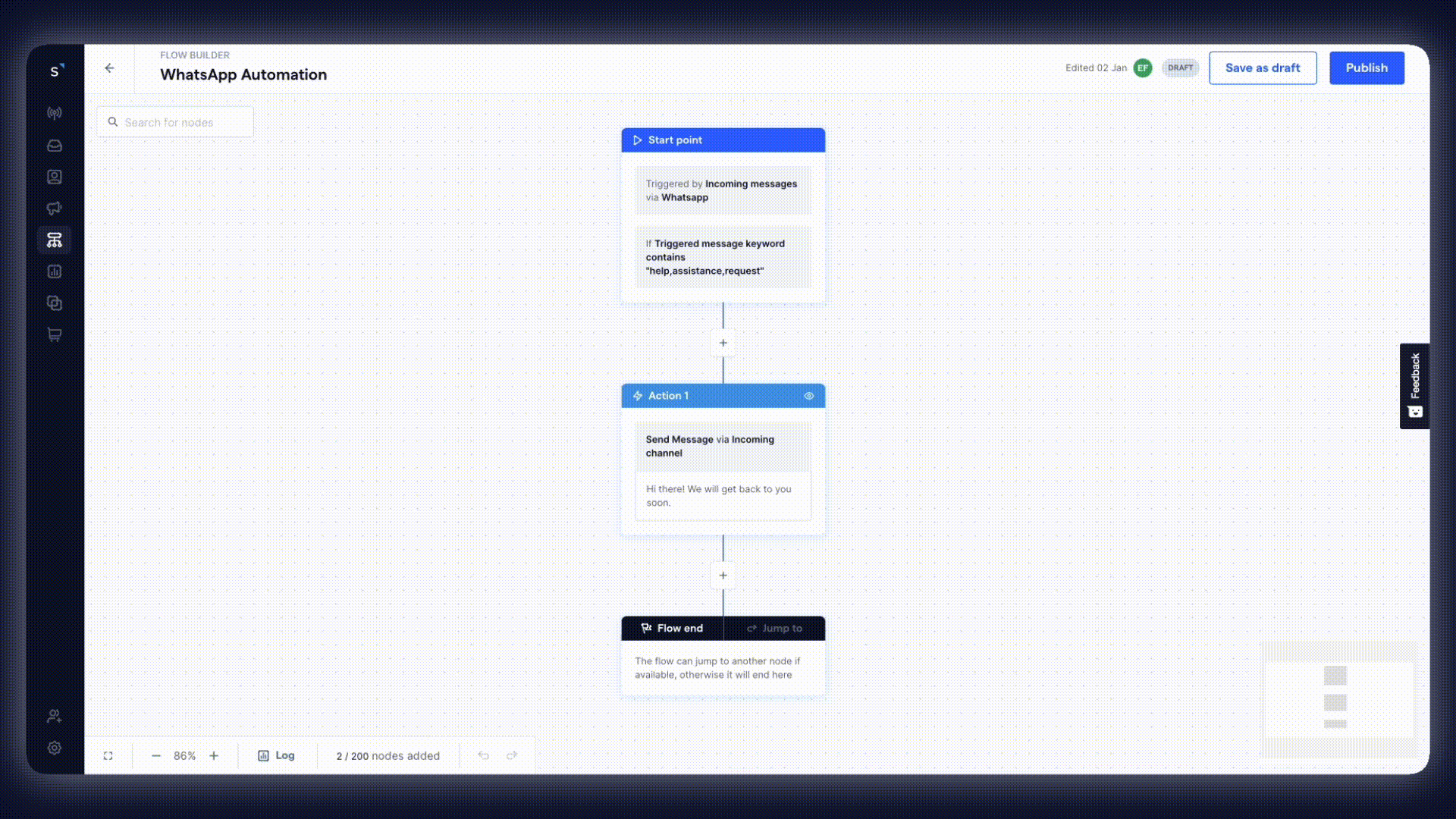1456x819 pixels.
Task: Toggle the Flow end tab active state
Action: click(671, 628)
